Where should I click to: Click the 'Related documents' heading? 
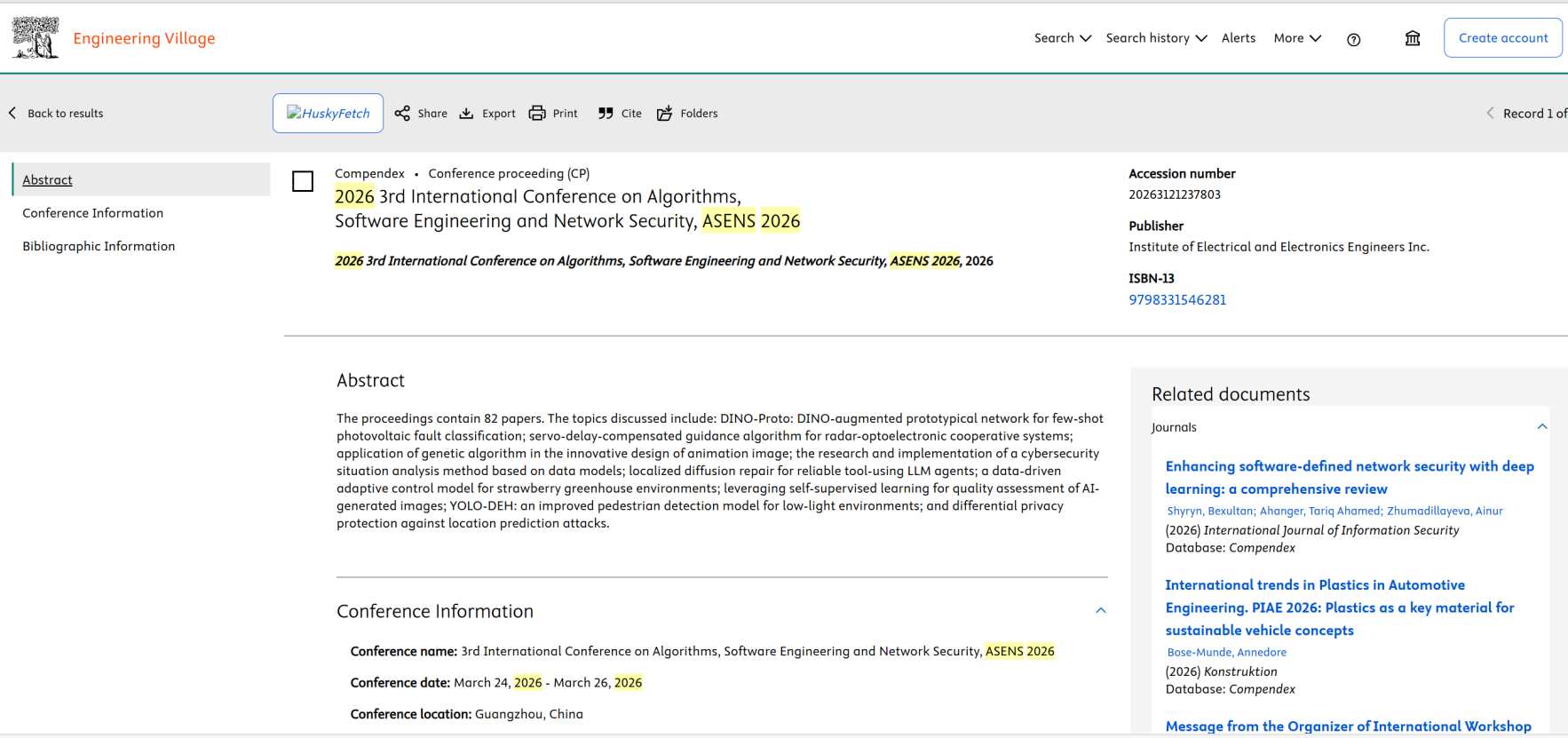tap(1231, 394)
